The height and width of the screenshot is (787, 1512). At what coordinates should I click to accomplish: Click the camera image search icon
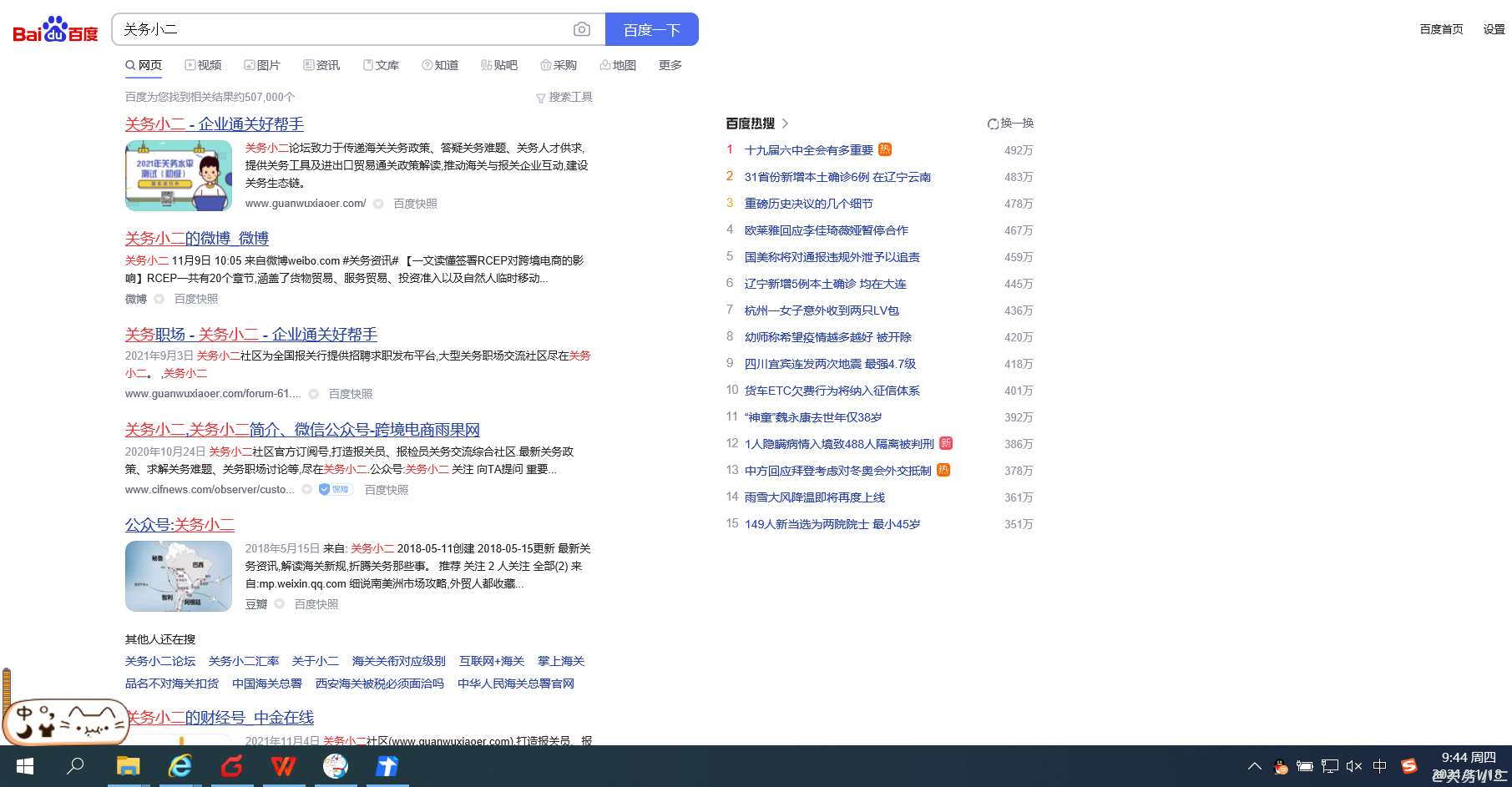point(582,29)
